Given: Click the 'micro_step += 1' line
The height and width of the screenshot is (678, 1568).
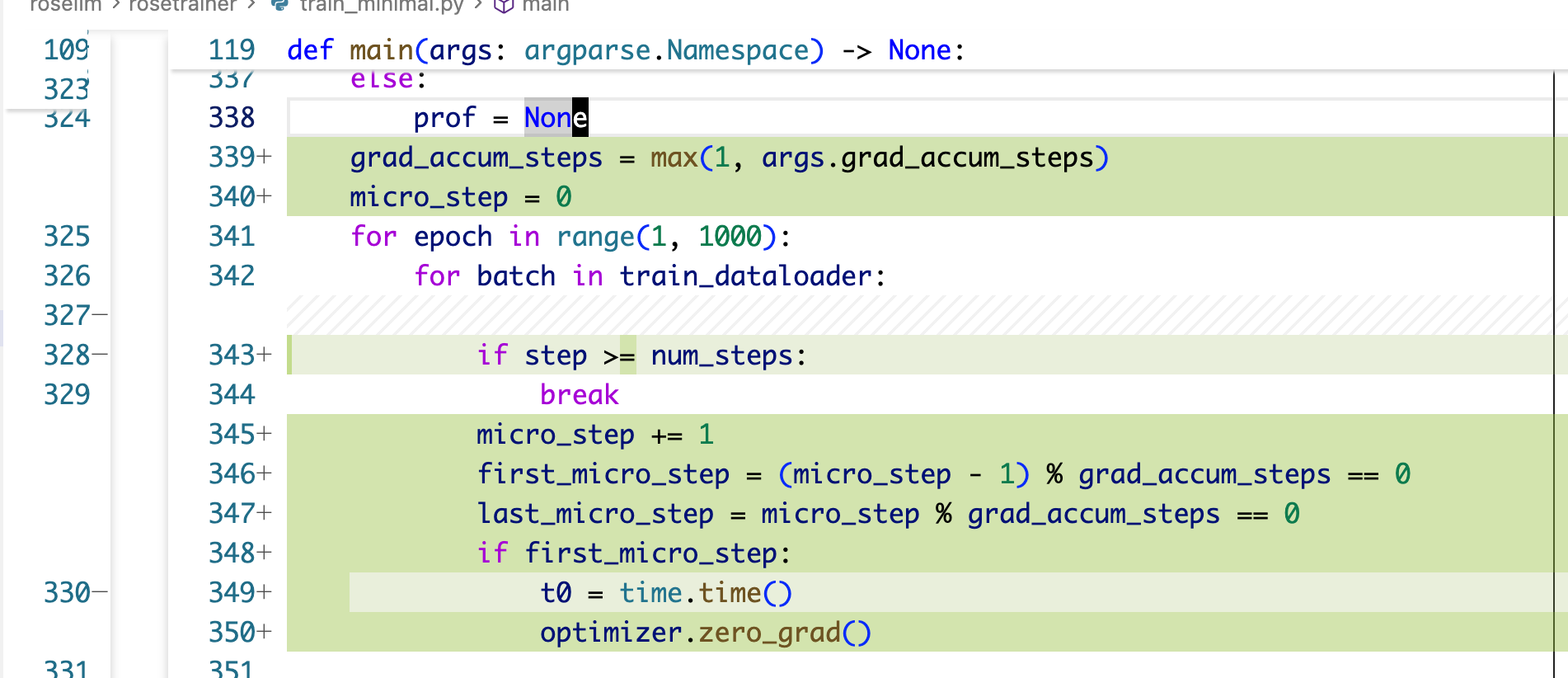Looking at the screenshot, I should (x=594, y=435).
